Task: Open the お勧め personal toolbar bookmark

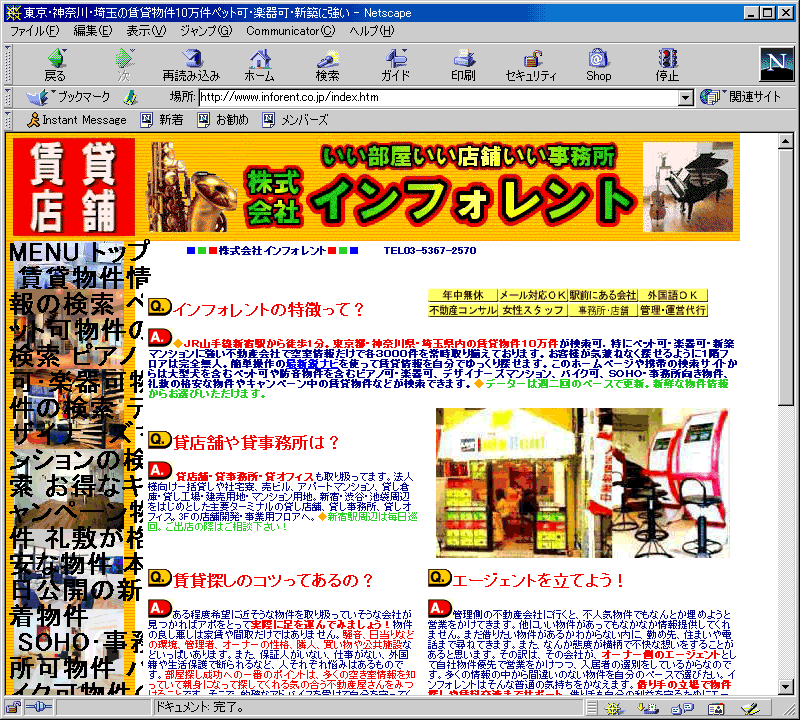Action: pyautogui.click(x=223, y=120)
